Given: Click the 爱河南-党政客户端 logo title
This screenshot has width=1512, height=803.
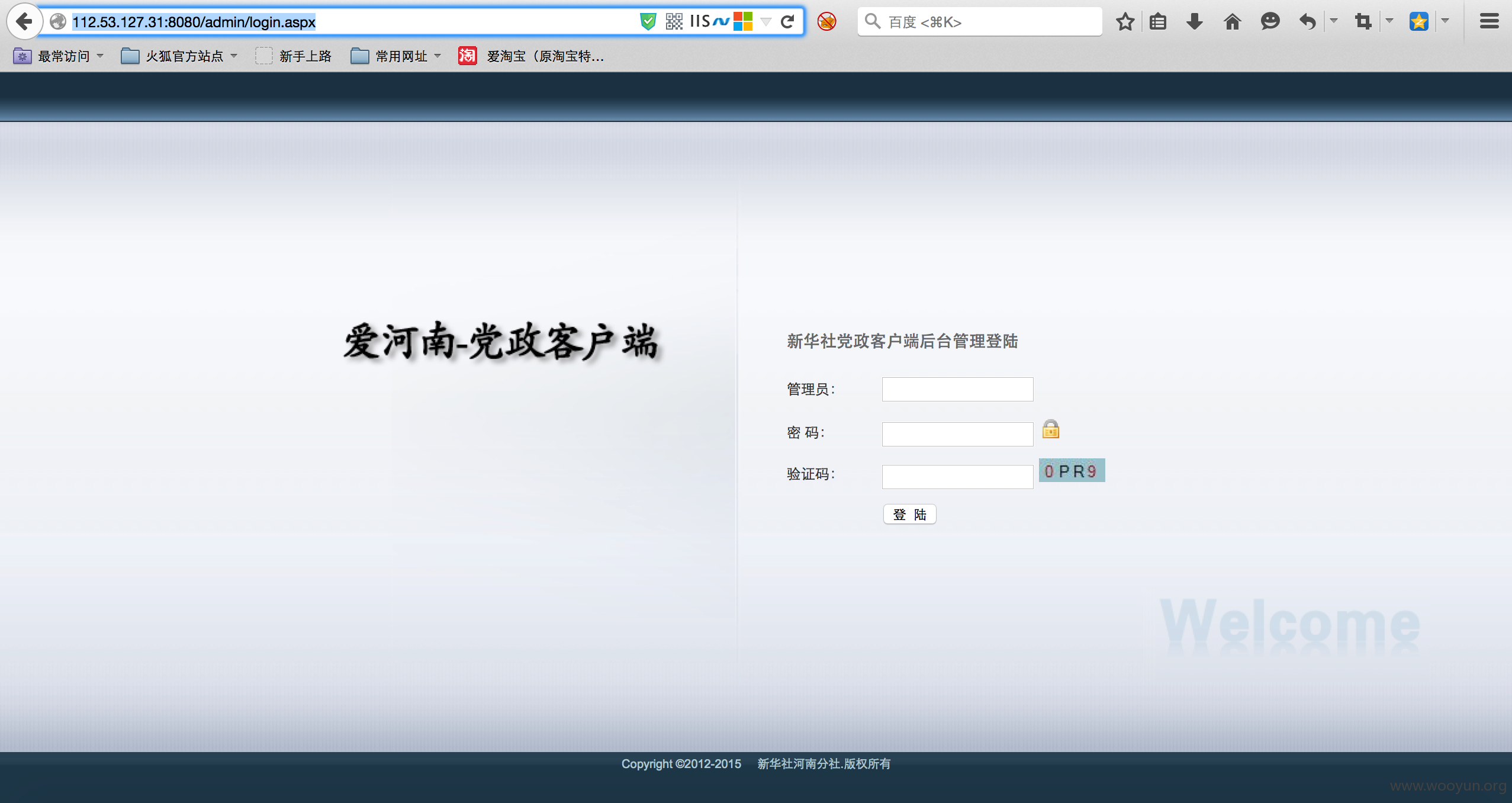Looking at the screenshot, I should [x=502, y=341].
